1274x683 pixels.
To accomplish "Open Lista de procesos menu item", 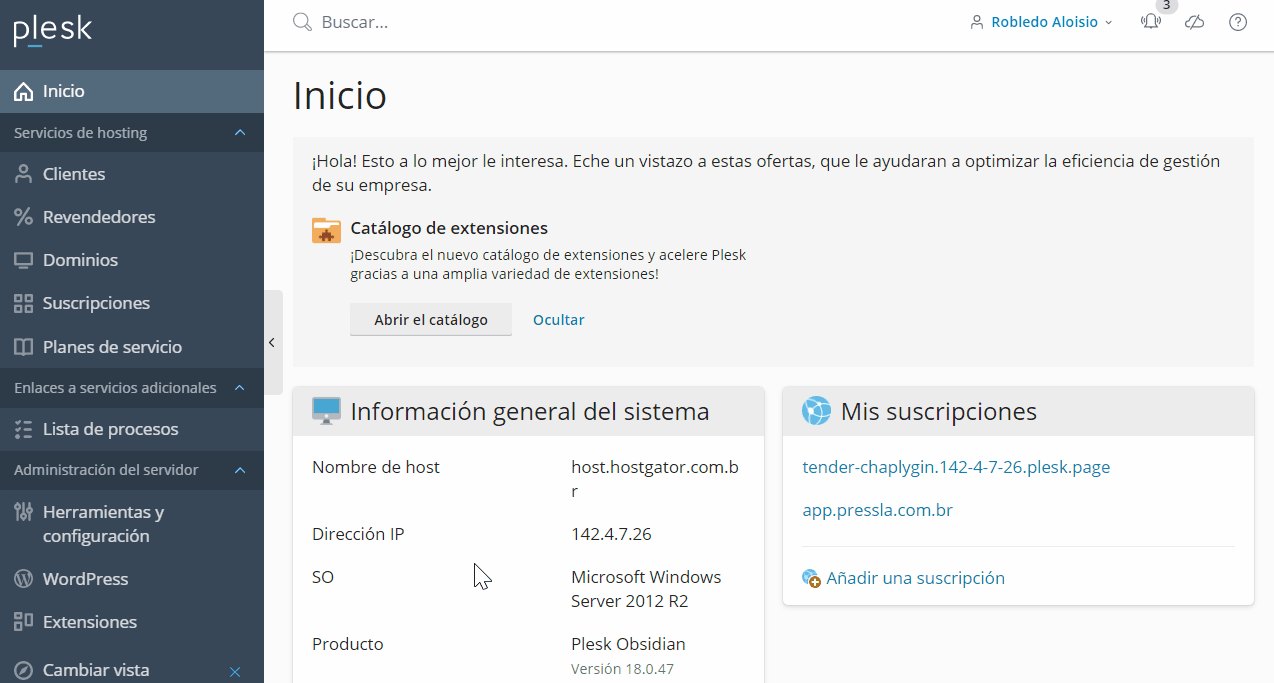I will [132, 429].
